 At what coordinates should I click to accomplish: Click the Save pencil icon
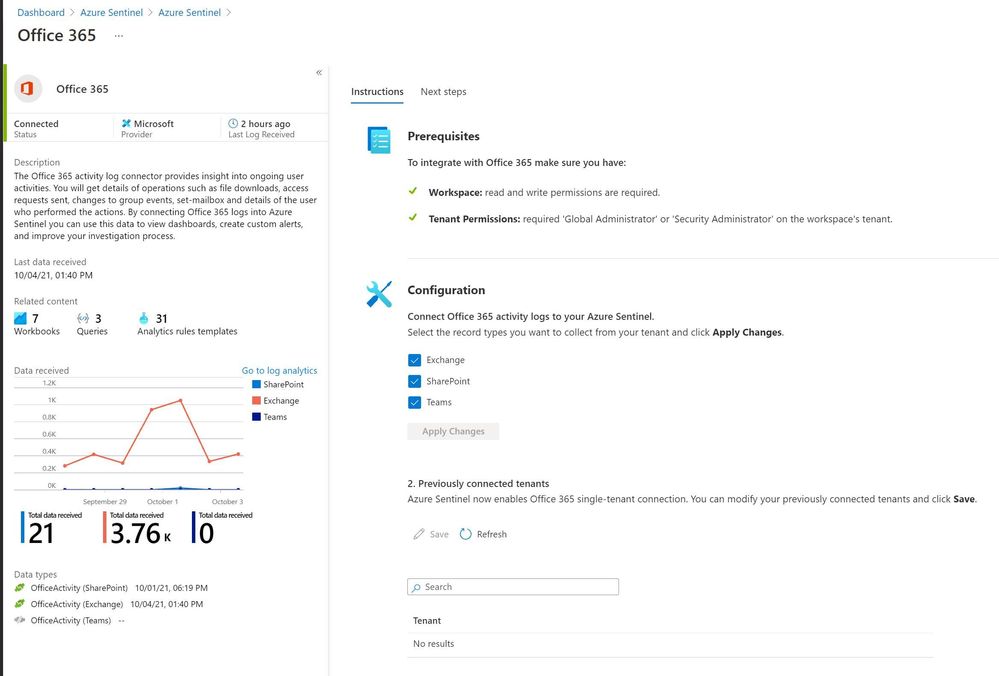pyautogui.click(x=419, y=534)
